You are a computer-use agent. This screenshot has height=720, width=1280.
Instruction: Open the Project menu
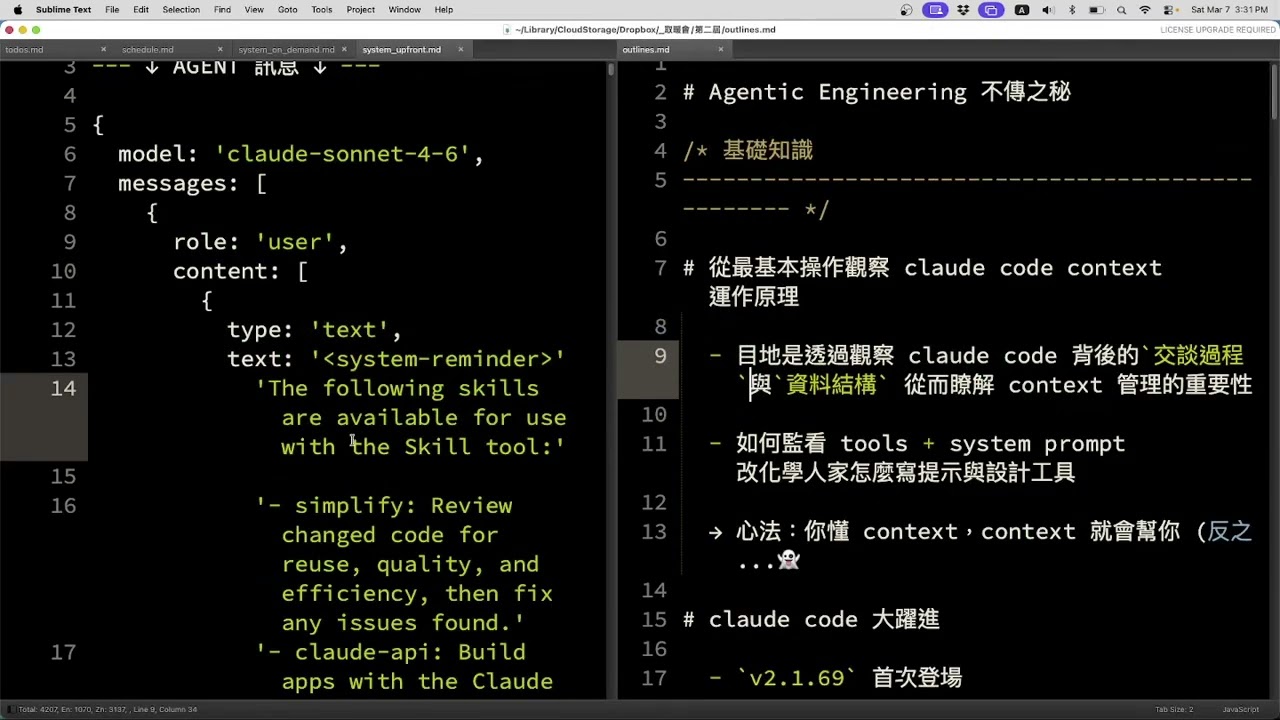(x=360, y=9)
